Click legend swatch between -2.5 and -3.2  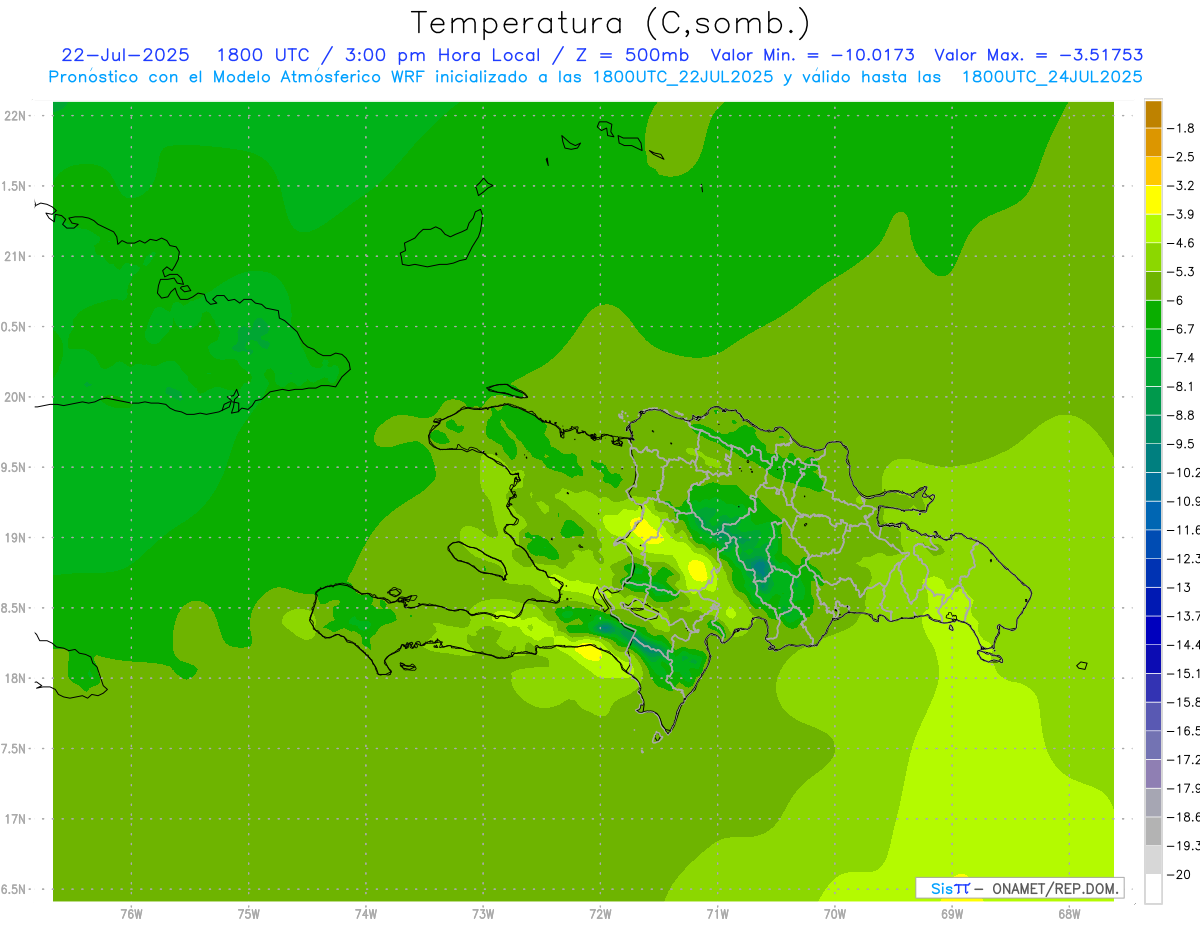(1153, 171)
